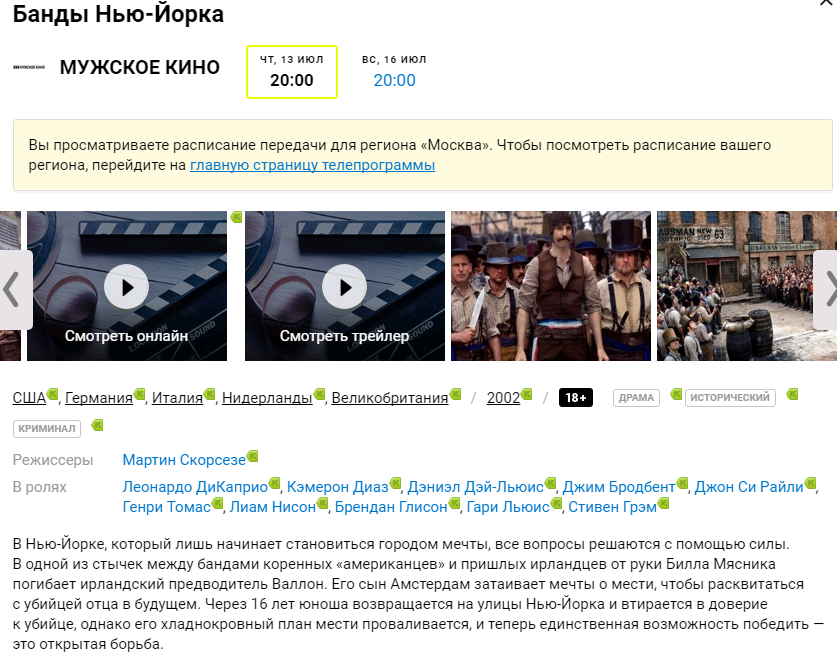Image resolution: width=837 pixels, height=653 pixels.
Task: Close the program details popup
Action: (825, 5)
